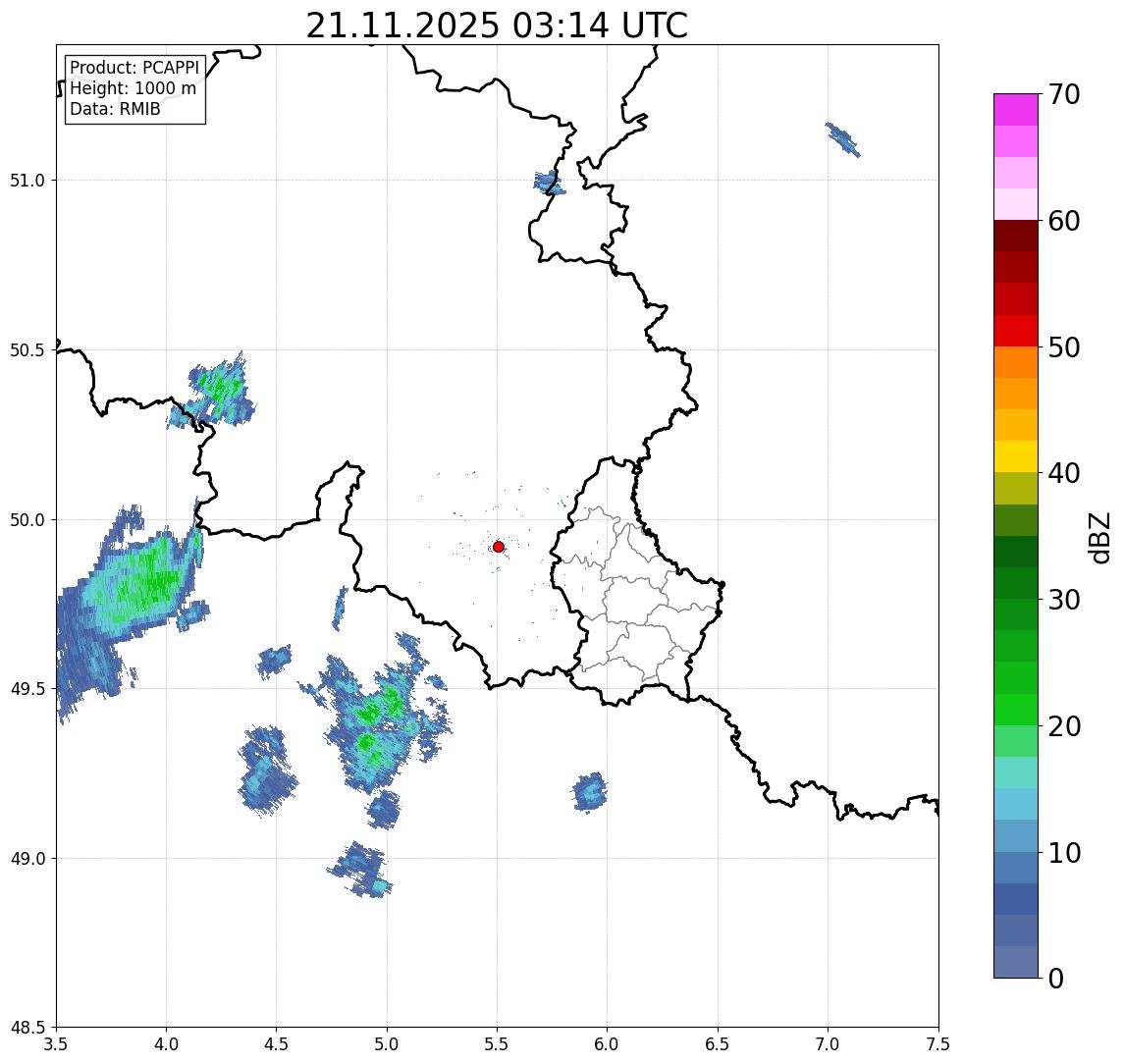Click the latitude tick label '50.0'
This screenshot has width=1124, height=1064.
pyautogui.click(x=27, y=520)
